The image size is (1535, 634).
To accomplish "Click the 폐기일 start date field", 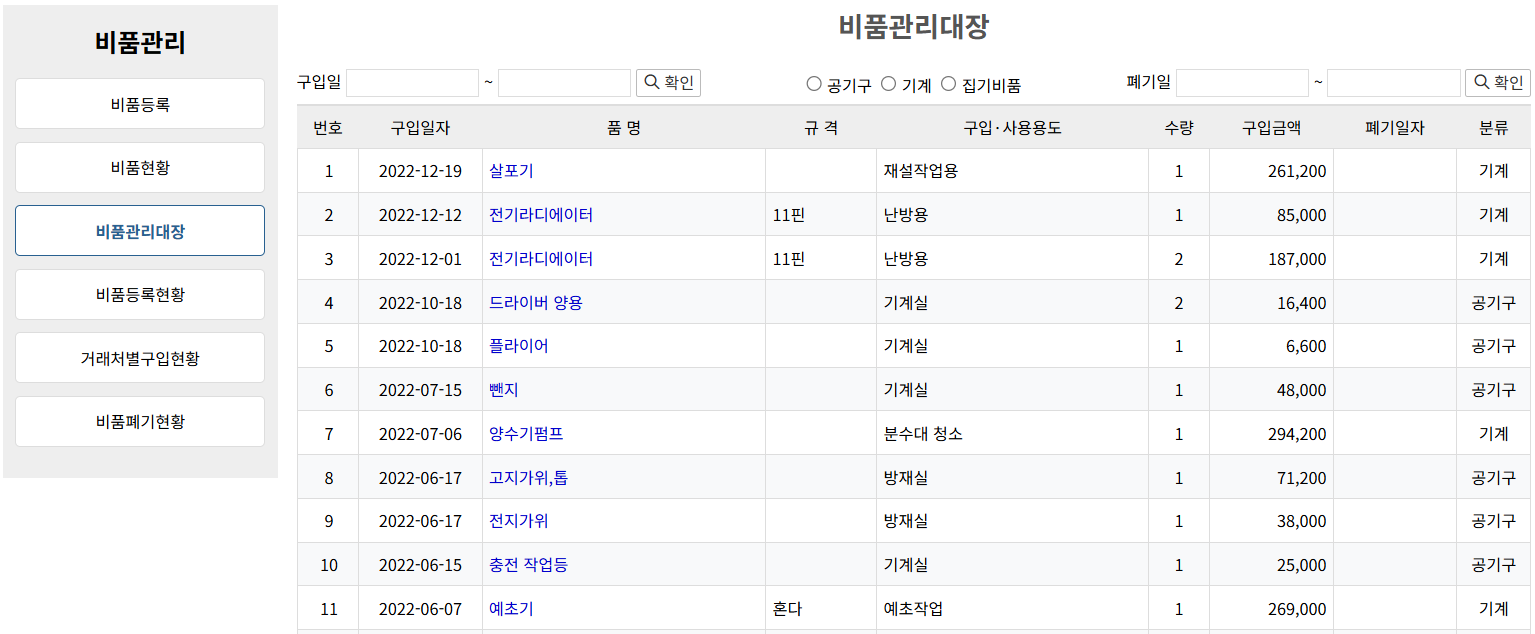I will coord(1242,83).
